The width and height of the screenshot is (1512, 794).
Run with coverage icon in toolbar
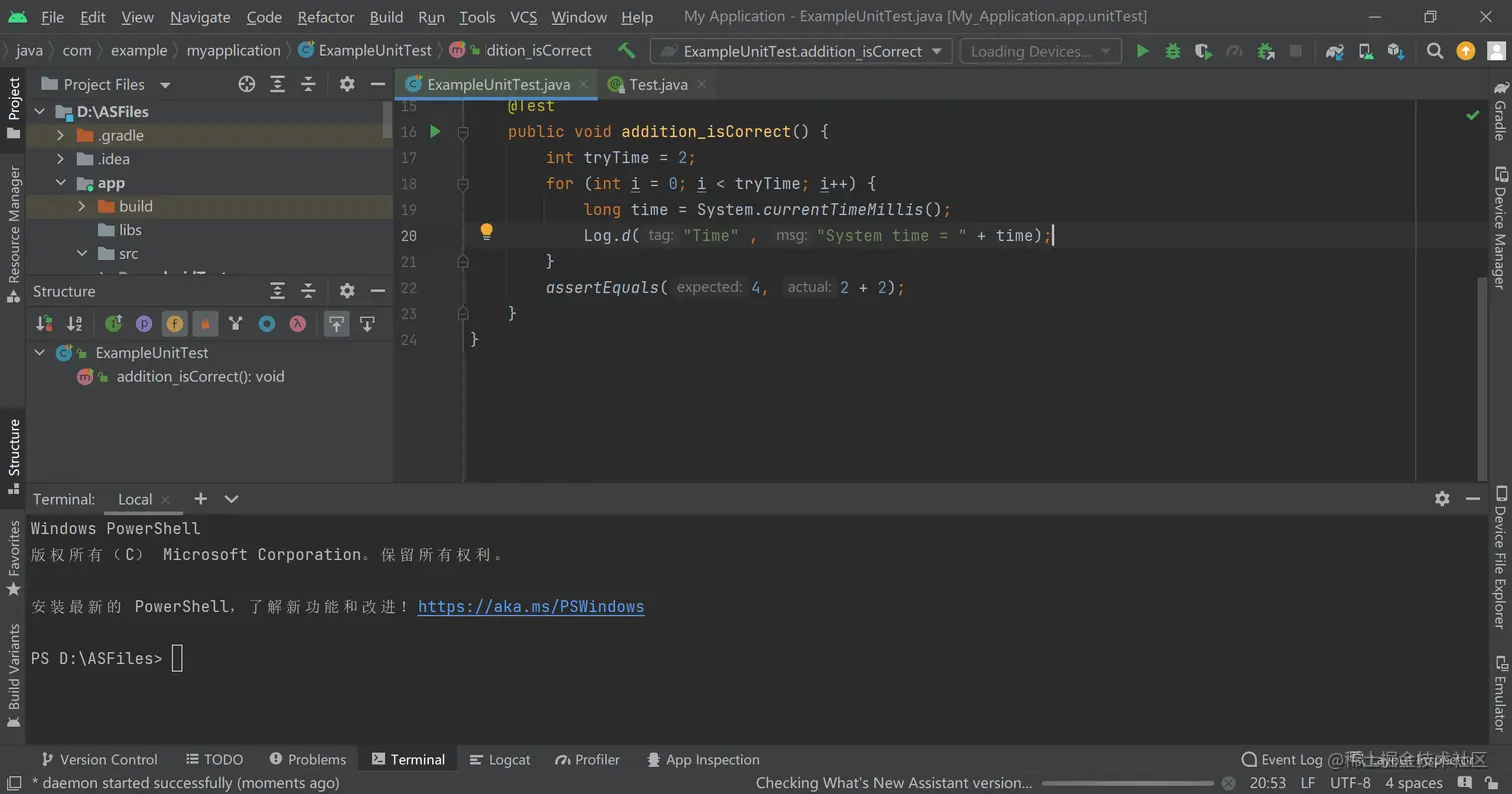pyautogui.click(x=1203, y=51)
